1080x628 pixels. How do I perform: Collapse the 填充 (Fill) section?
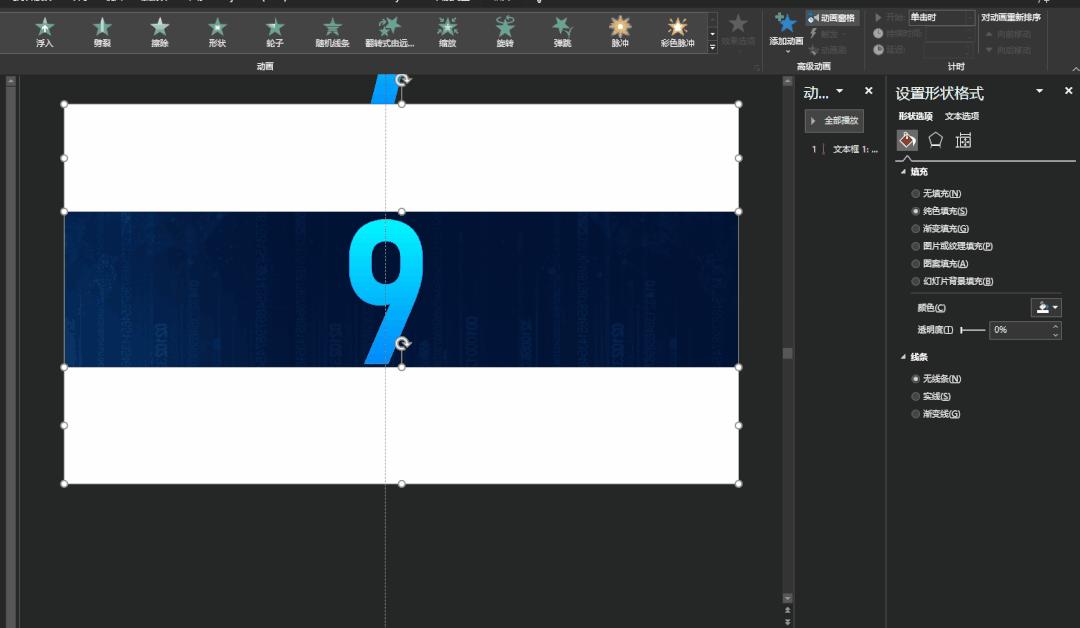904,172
